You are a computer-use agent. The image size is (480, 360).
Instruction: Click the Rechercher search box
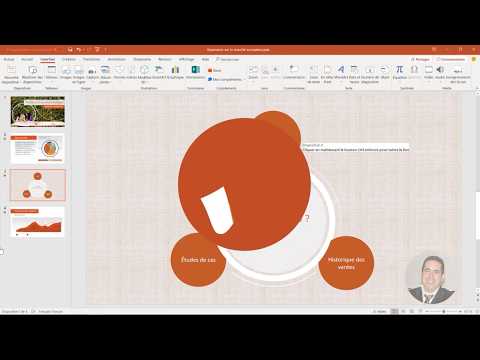(228, 59)
